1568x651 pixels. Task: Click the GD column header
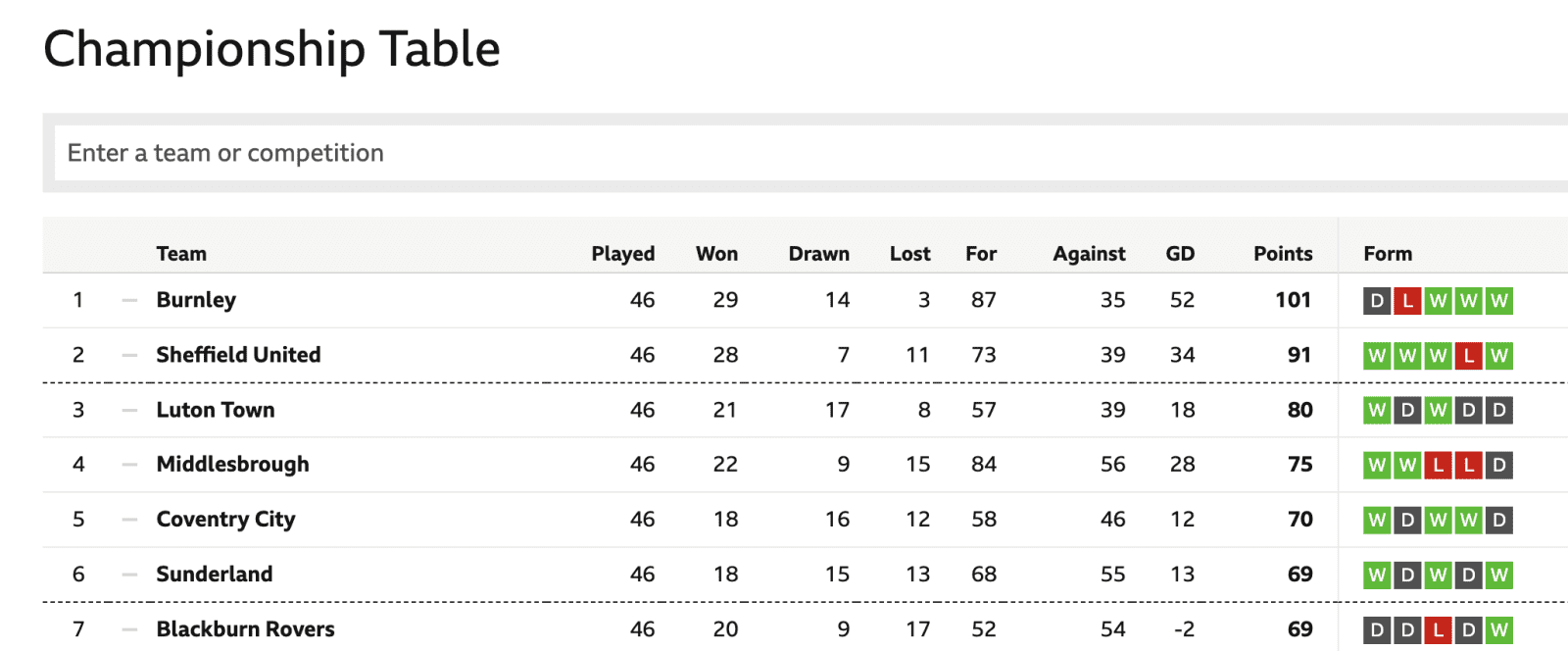[1180, 254]
